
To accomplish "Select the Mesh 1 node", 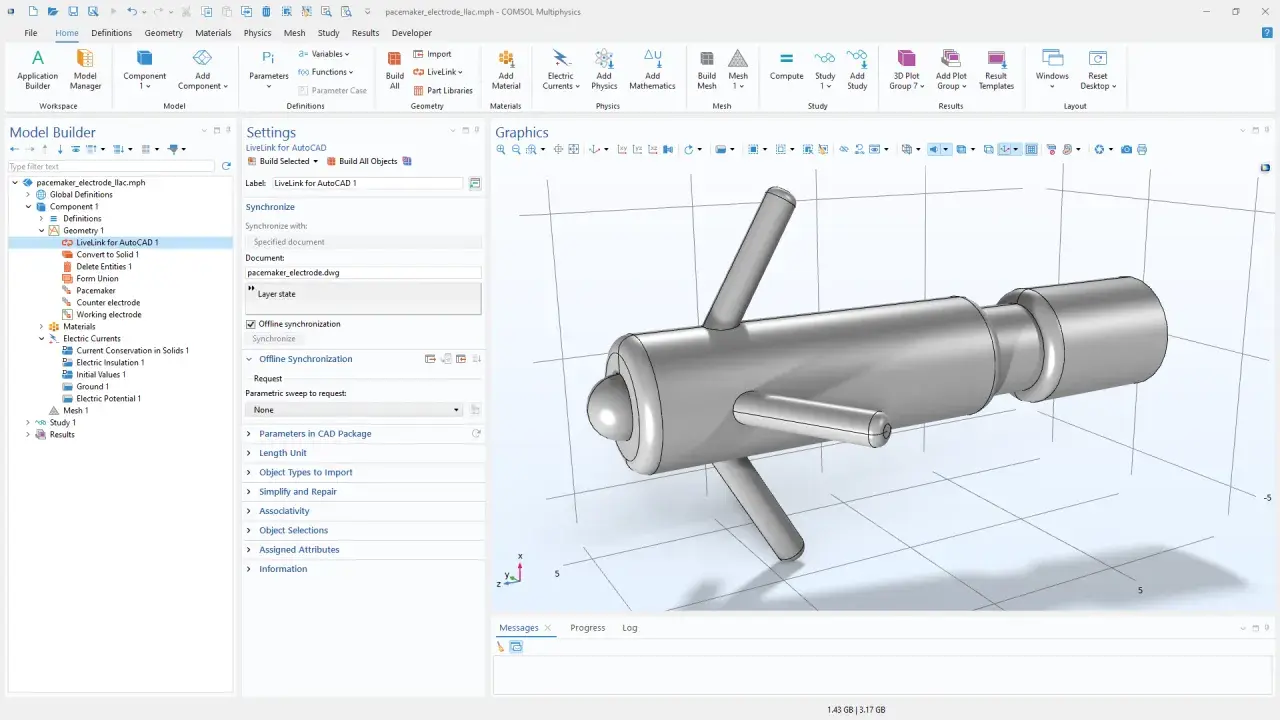I will coord(75,411).
